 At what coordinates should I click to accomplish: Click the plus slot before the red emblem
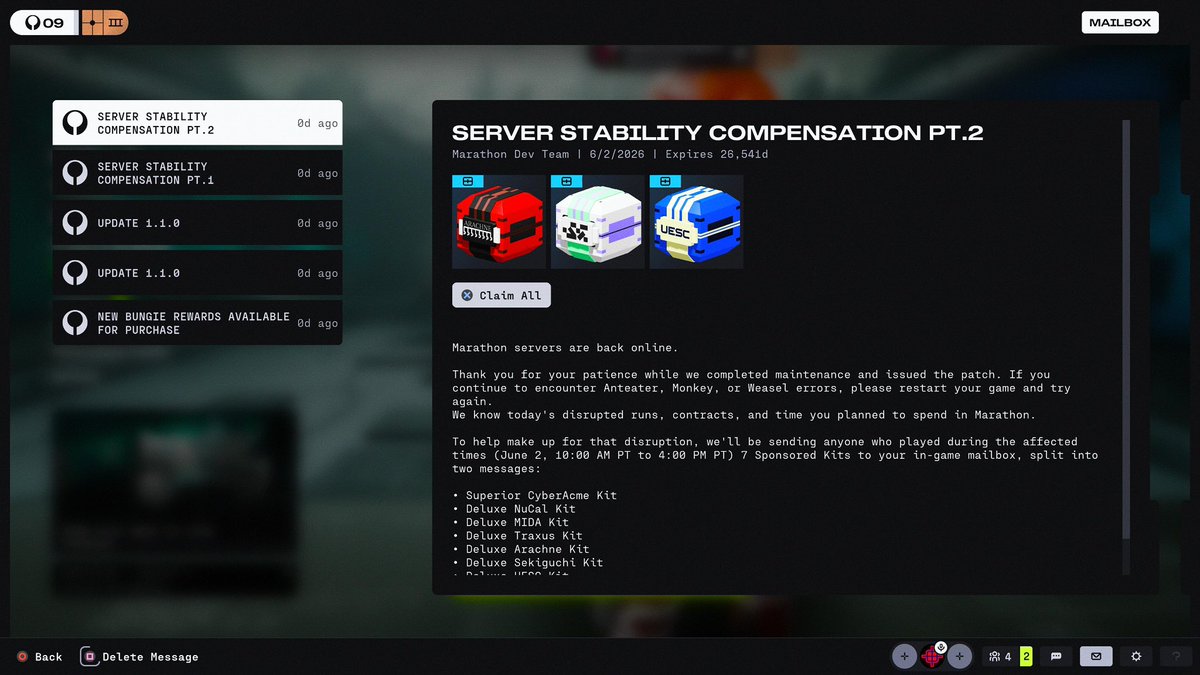(904, 656)
